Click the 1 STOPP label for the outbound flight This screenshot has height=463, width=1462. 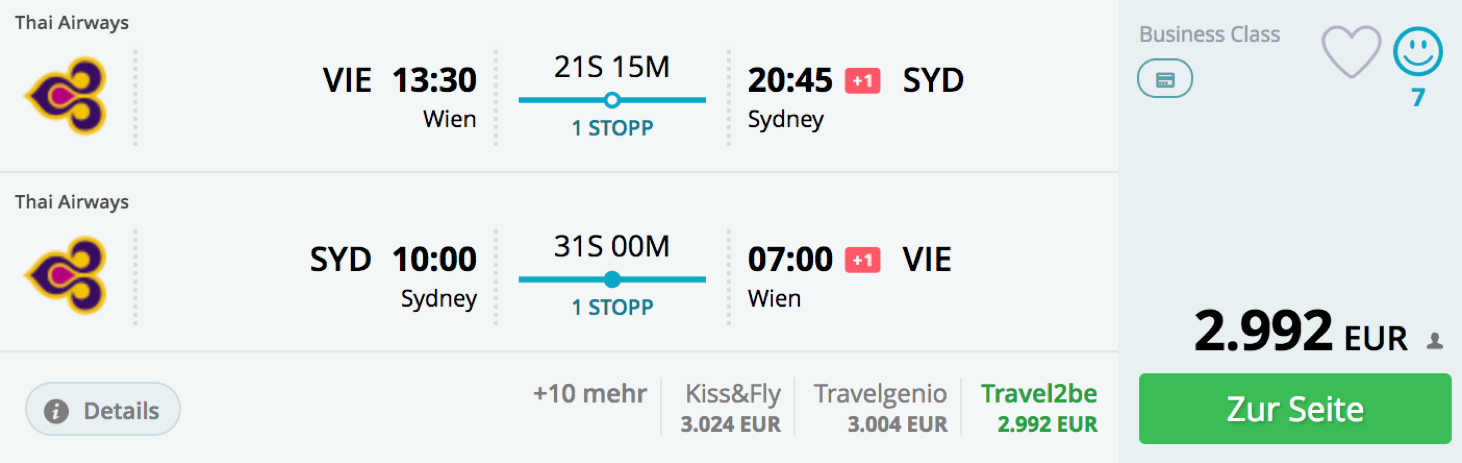point(612,129)
